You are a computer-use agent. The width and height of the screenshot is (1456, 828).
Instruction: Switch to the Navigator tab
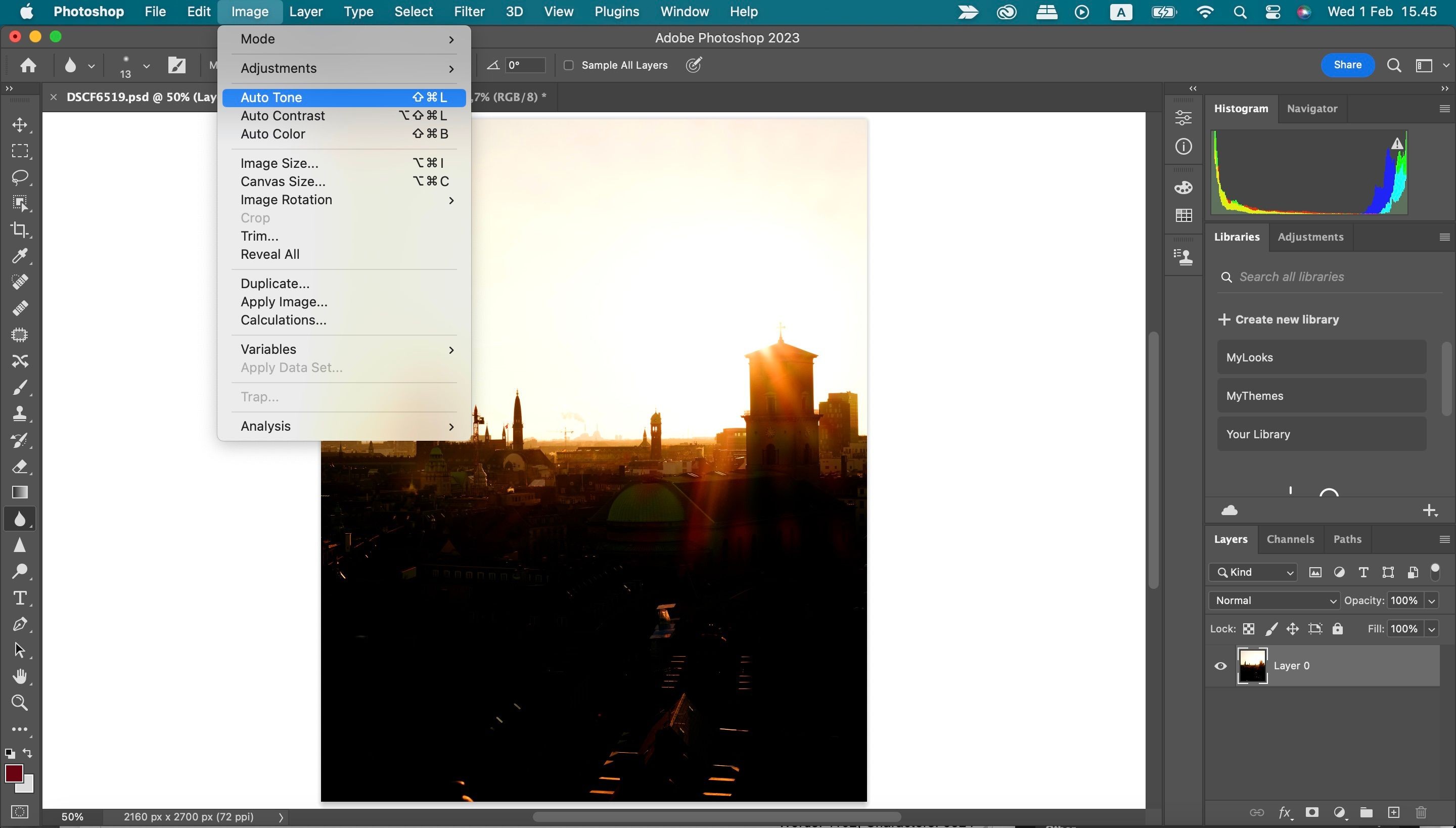click(1311, 109)
